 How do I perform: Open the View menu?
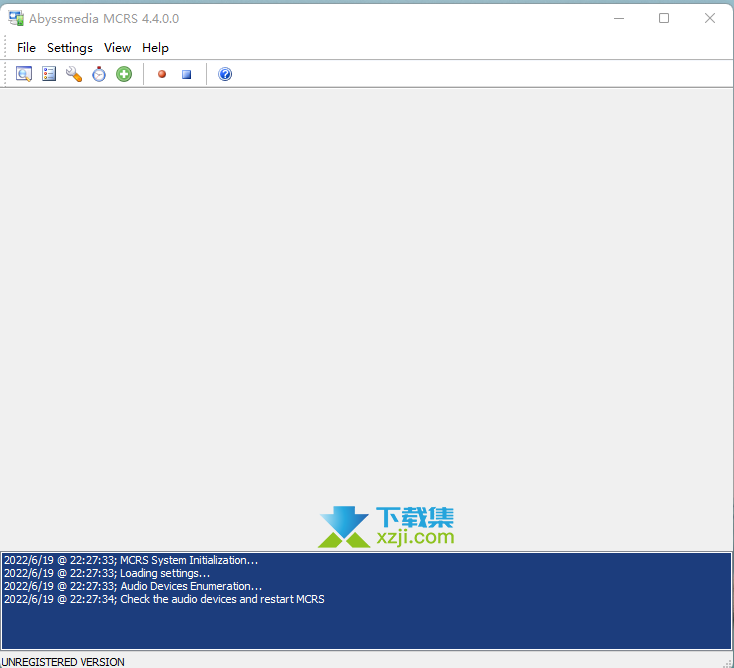point(117,48)
